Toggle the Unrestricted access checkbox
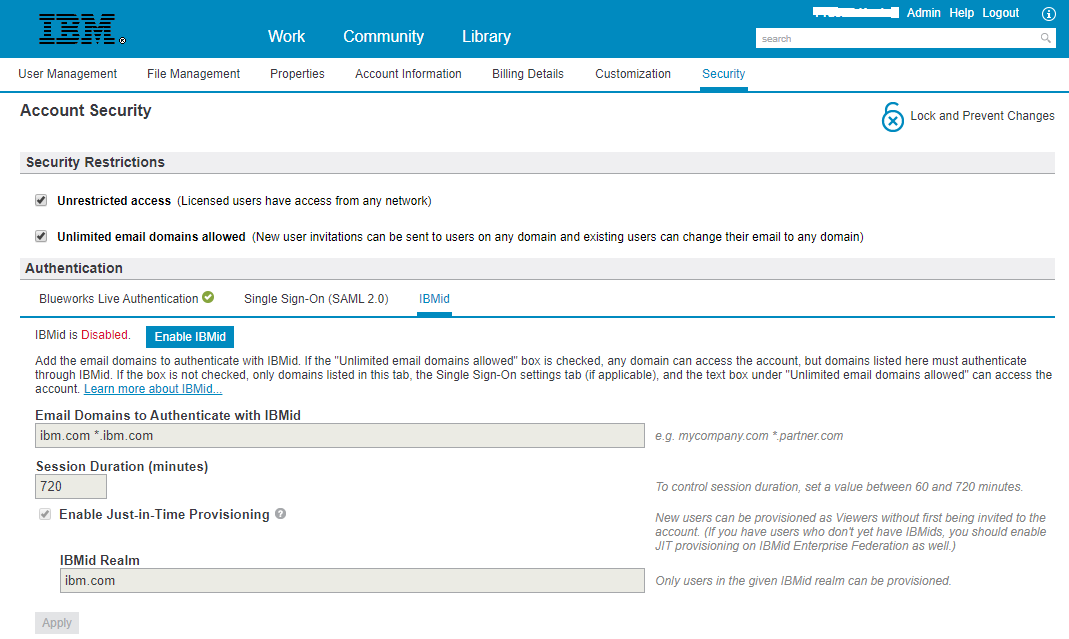Image resolution: width=1069 pixels, height=639 pixels. point(41,200)
